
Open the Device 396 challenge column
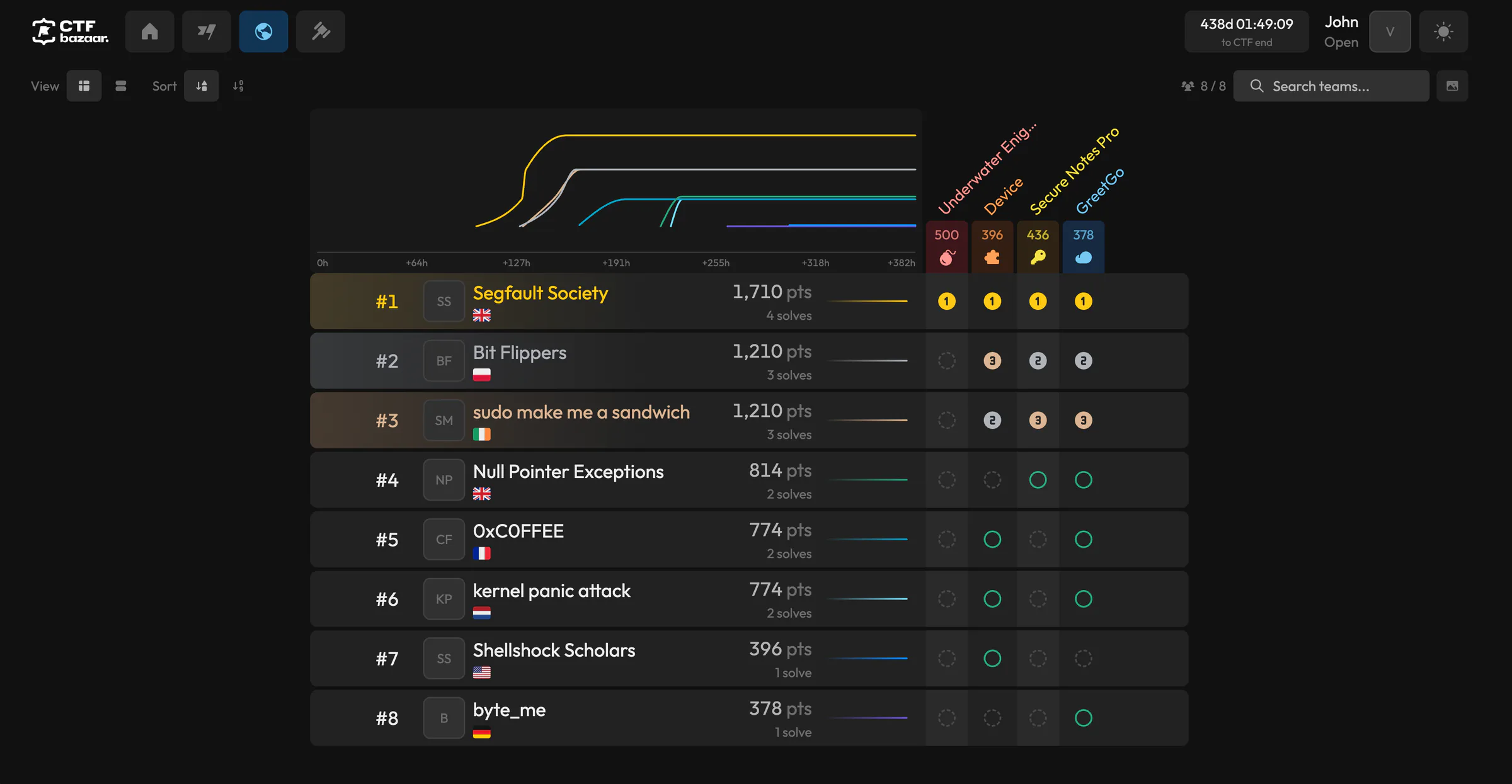click(x=992, y=246)
